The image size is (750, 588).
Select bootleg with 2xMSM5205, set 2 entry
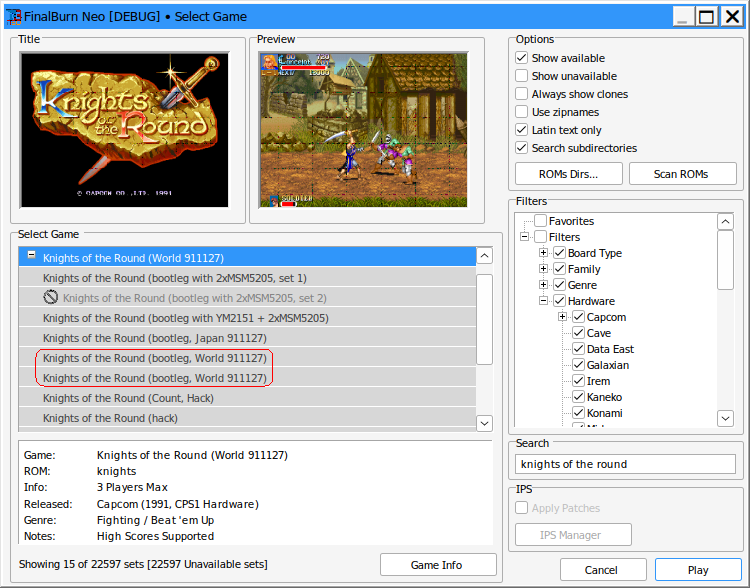click(247, 298)
